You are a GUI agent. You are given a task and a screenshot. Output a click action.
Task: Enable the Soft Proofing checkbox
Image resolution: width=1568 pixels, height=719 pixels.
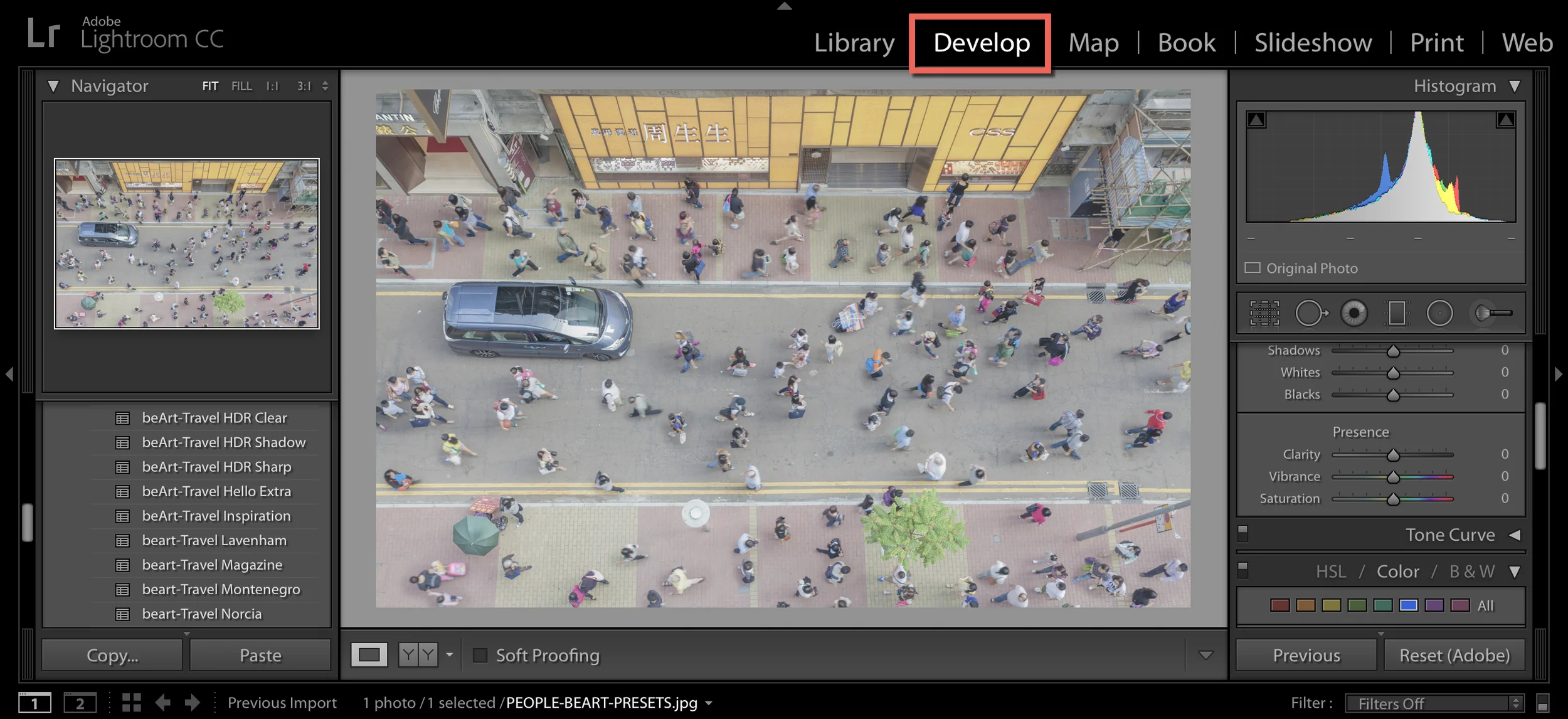click(x=480, y=655)
